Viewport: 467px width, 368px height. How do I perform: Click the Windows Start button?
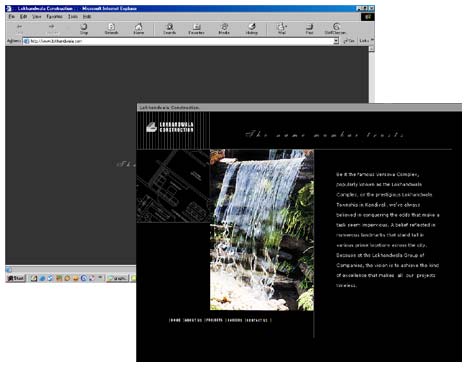point(16,278)
